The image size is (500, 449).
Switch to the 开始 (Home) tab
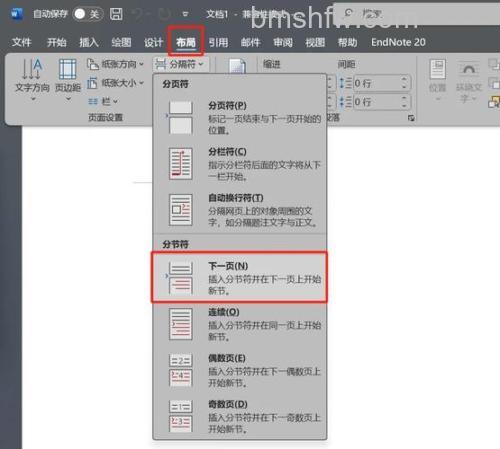click(57, 42)
